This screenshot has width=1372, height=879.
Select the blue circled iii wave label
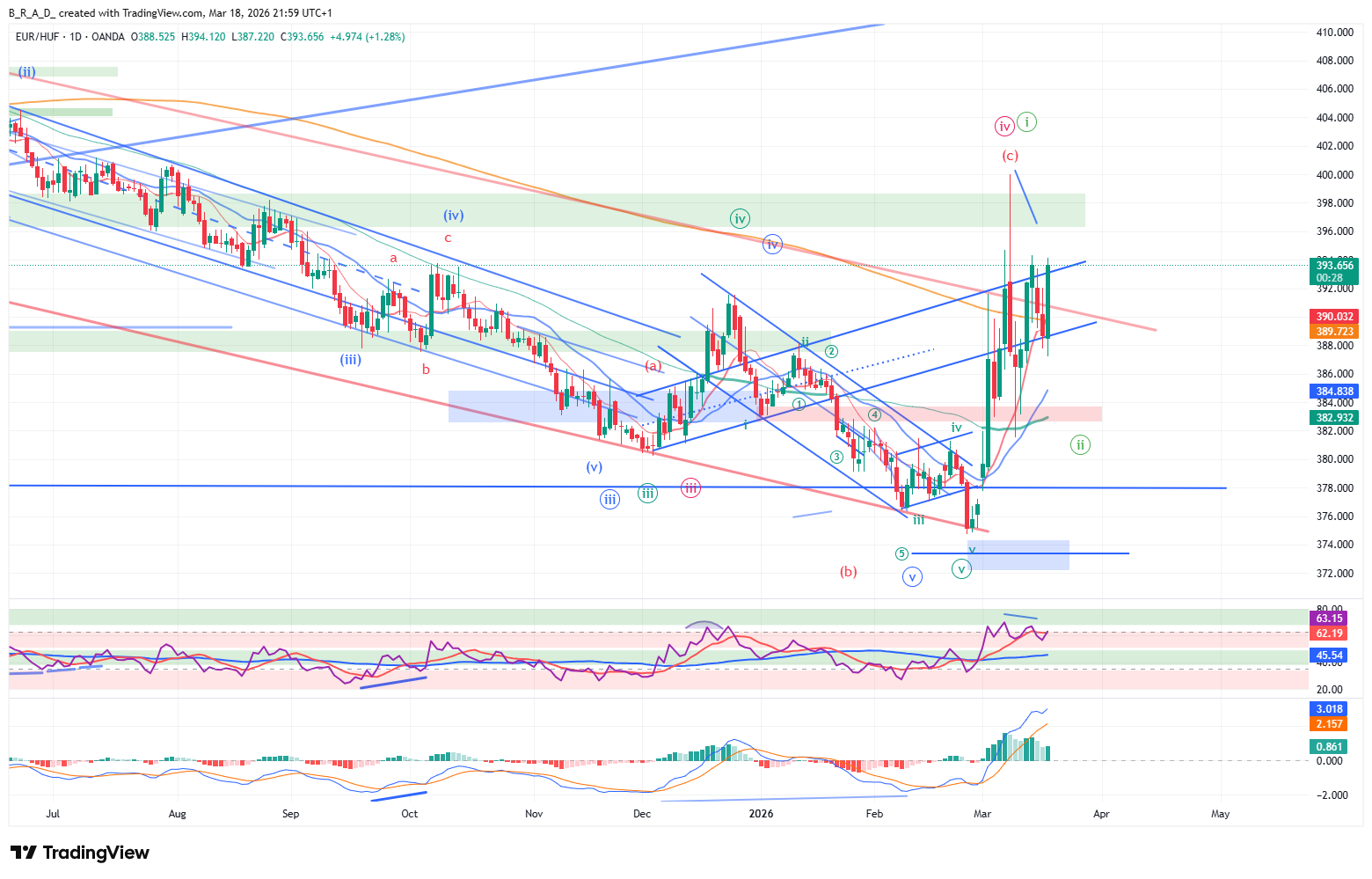[x=609, y=500]
